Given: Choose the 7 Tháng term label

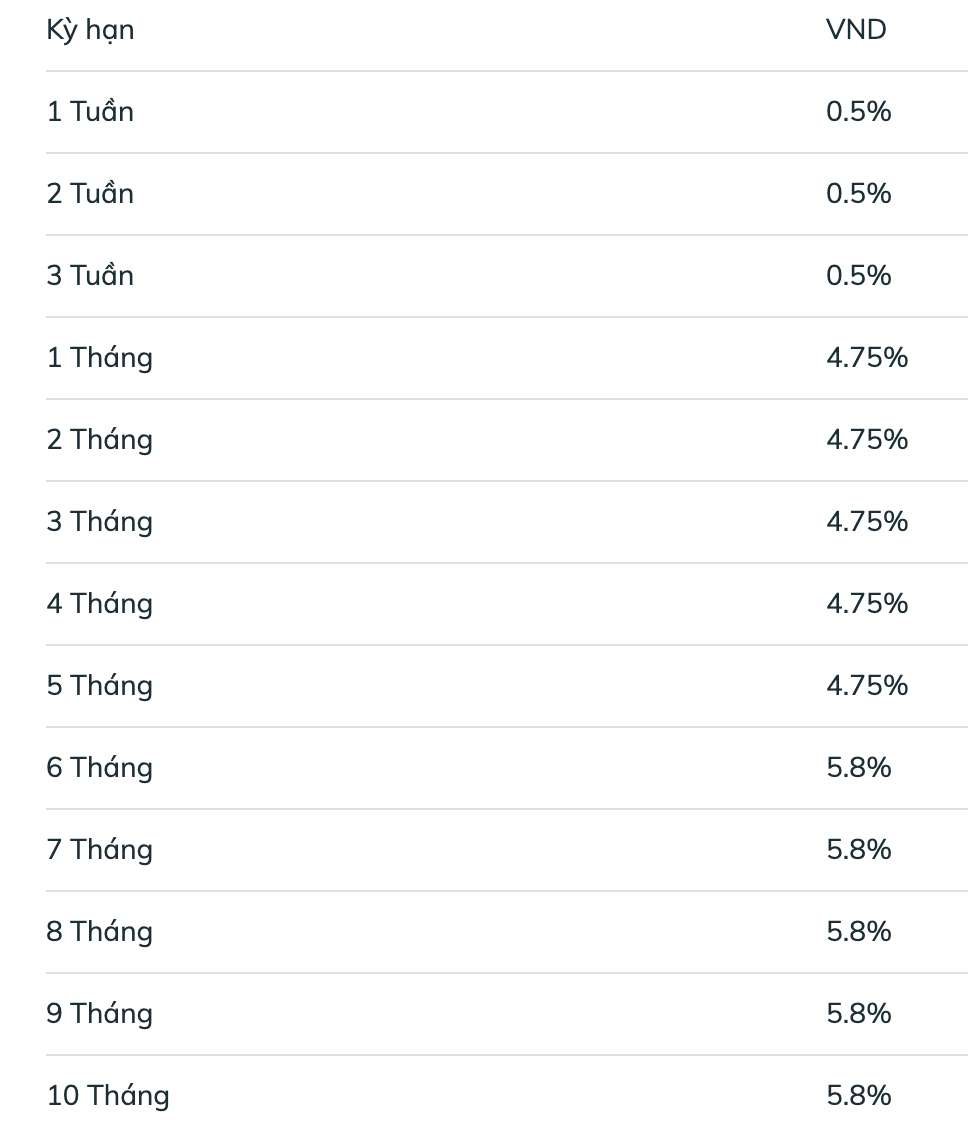Looking at the screenshot, I should click(x=100, y=850).
